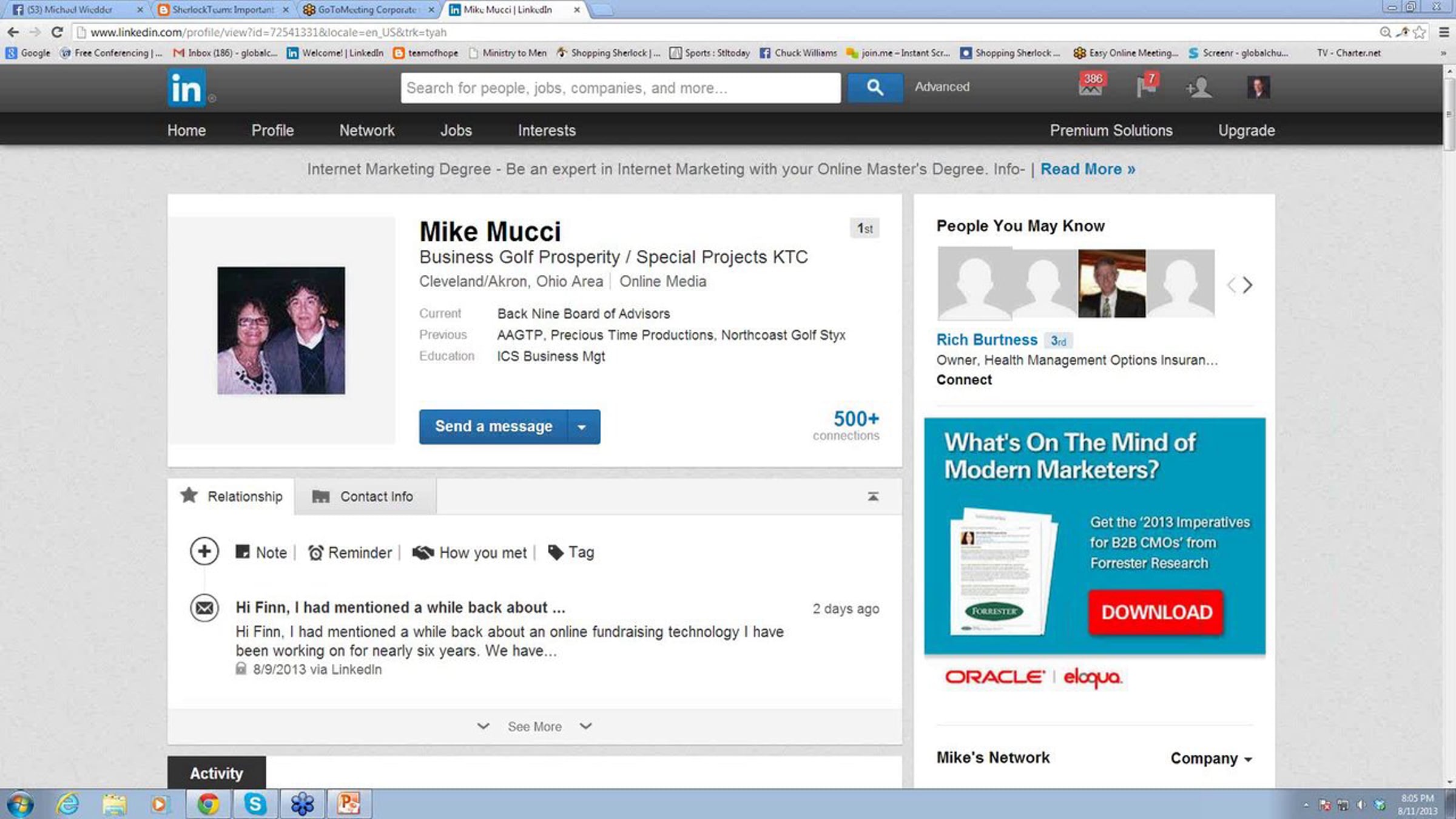Open the file explorer taskbar icon
Image resolution: width=1456 pixels, height=819 pixels.
tap(114, 804)
